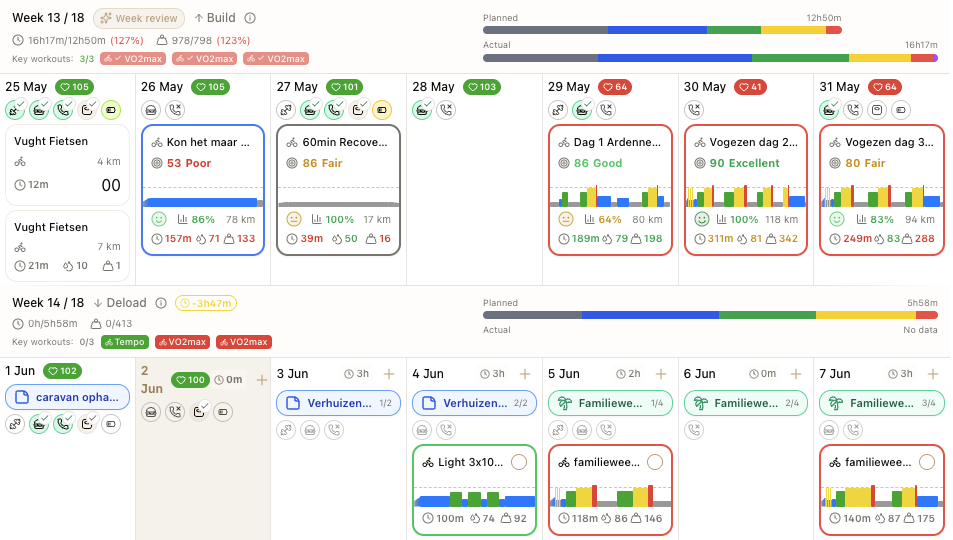The image size is (953, 540).
Task: Click the Week 13 actual time distribution bar
Action: pos(710,58)
